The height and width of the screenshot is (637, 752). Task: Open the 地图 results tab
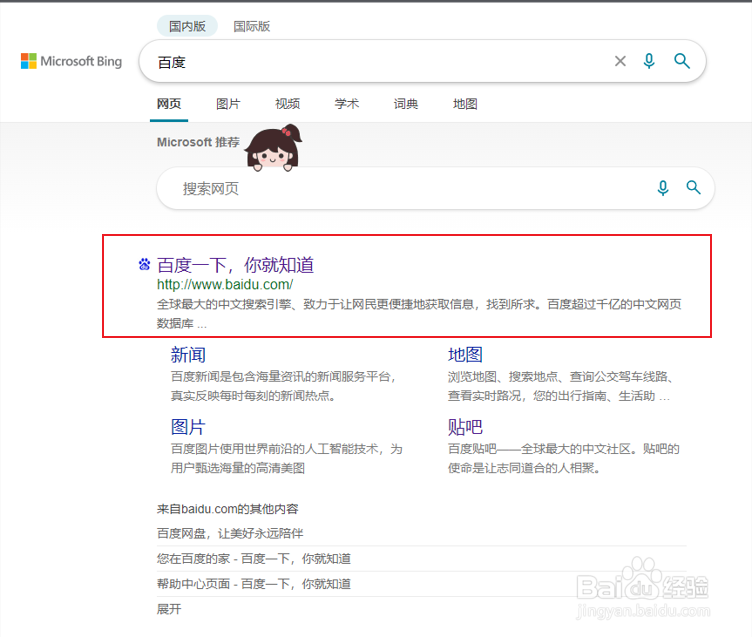coord(465,104)
